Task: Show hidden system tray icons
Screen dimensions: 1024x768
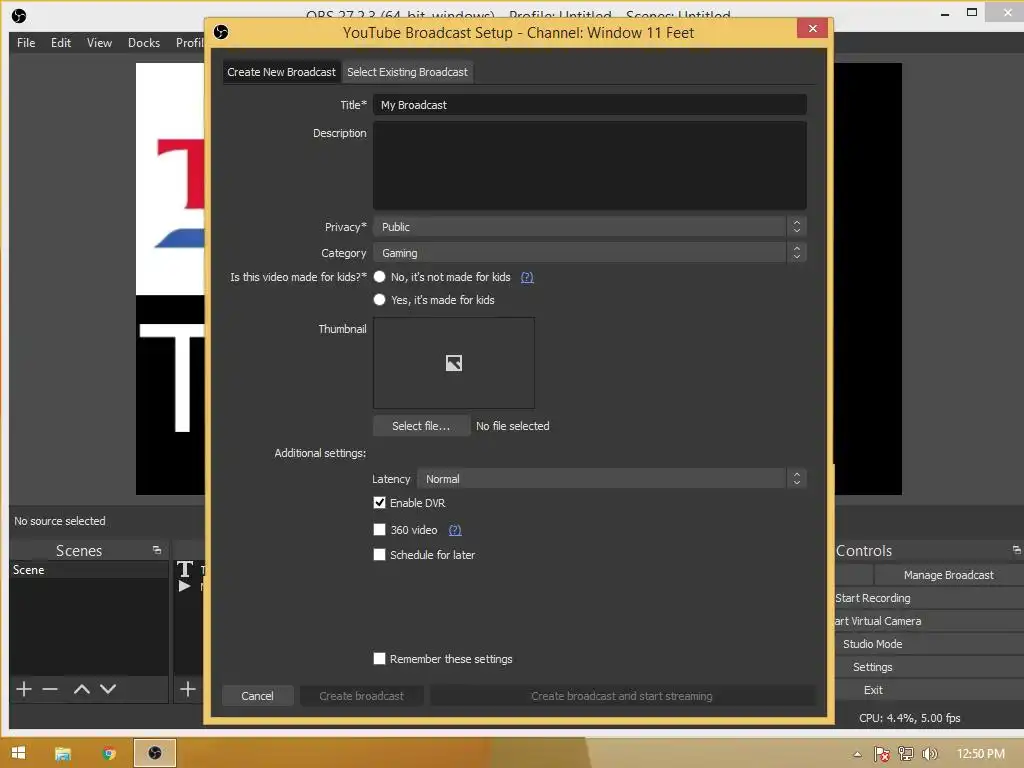Action: click(x=857, y=754)
